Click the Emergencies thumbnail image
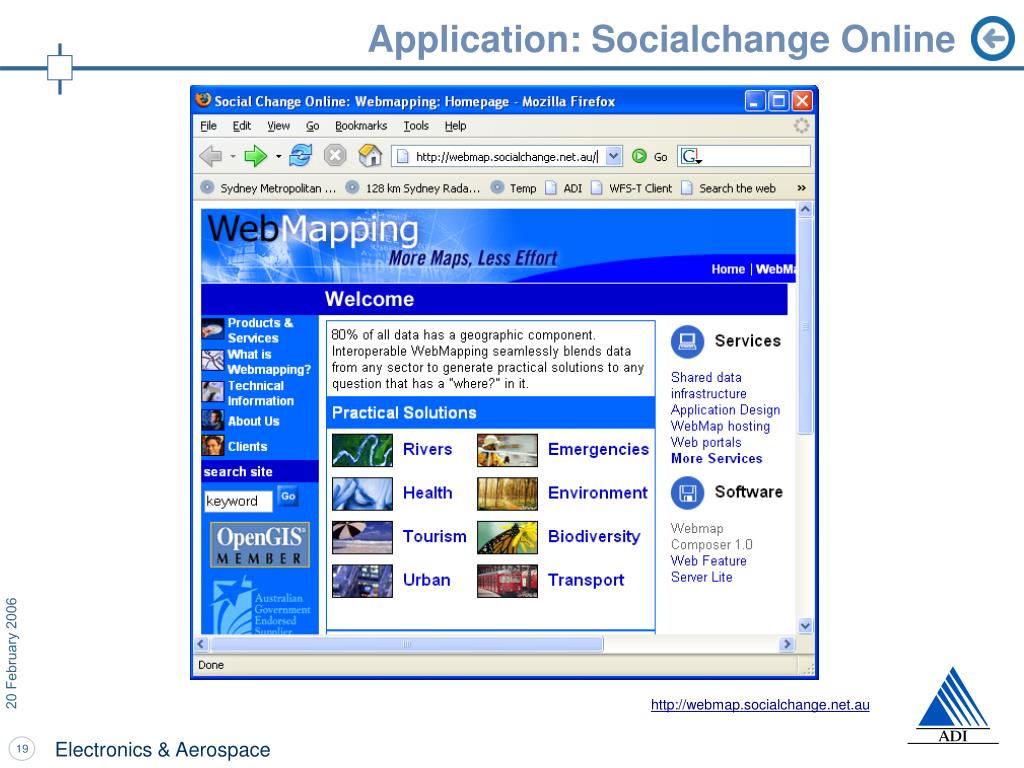This screenshot has width=1024, height=768. 507,450
